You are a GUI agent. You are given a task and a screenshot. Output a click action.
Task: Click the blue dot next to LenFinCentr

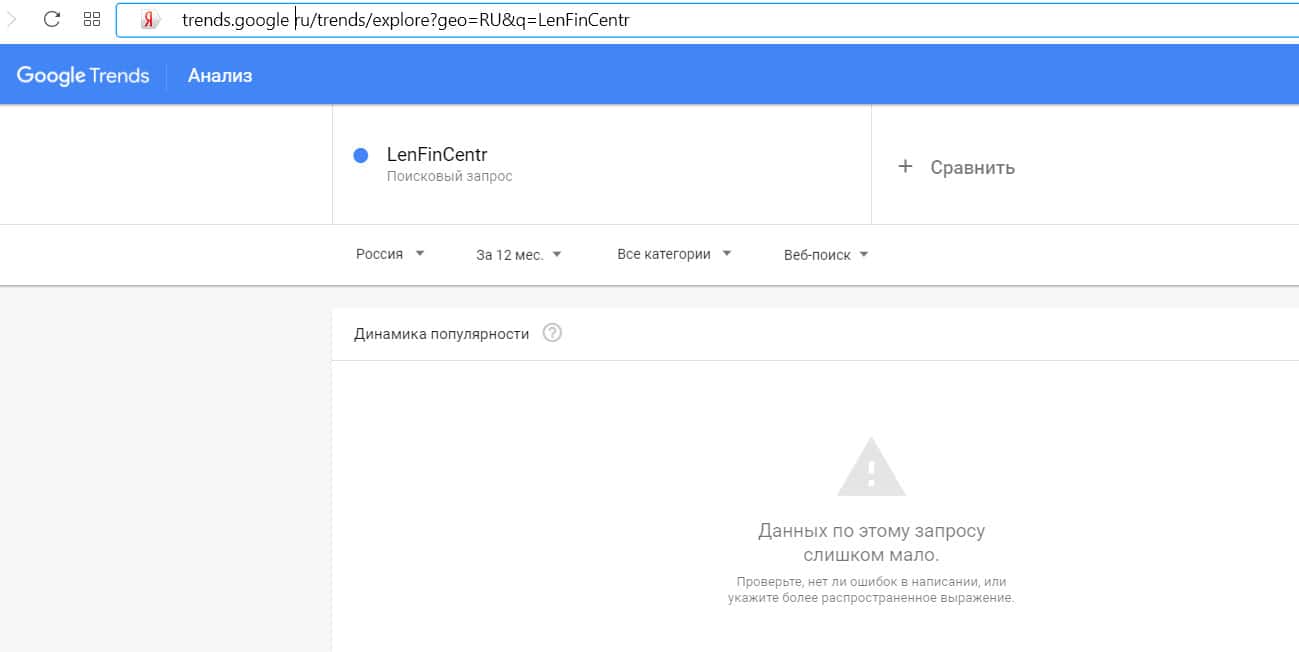361,155
